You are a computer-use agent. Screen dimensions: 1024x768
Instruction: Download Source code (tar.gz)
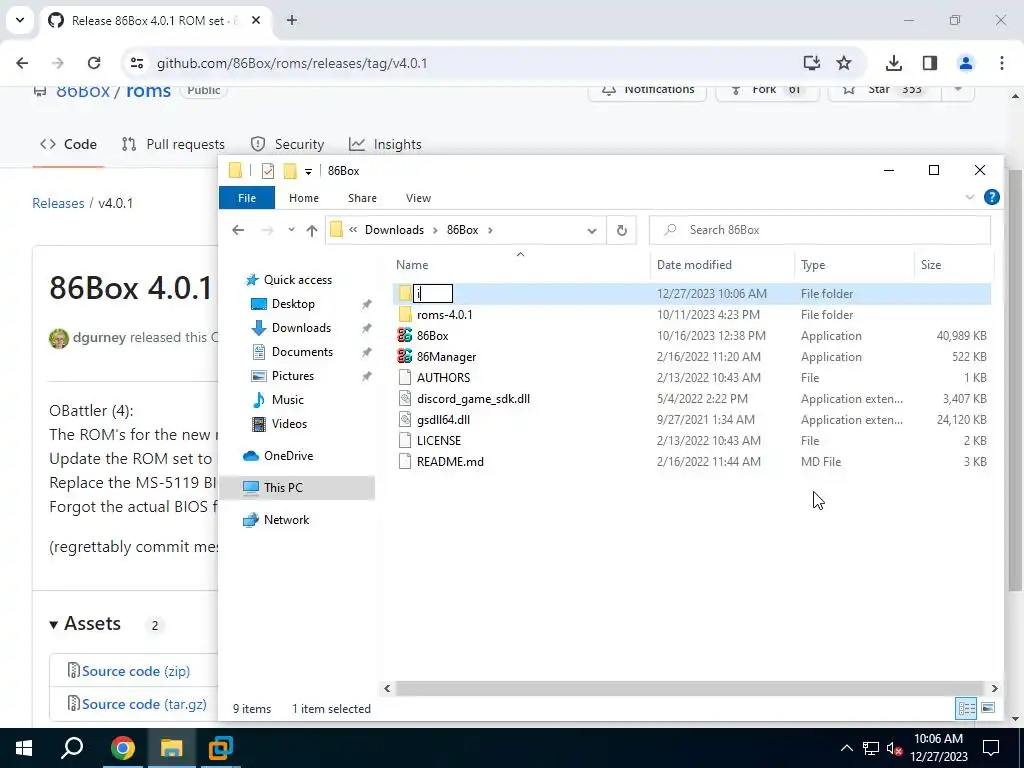144,704
